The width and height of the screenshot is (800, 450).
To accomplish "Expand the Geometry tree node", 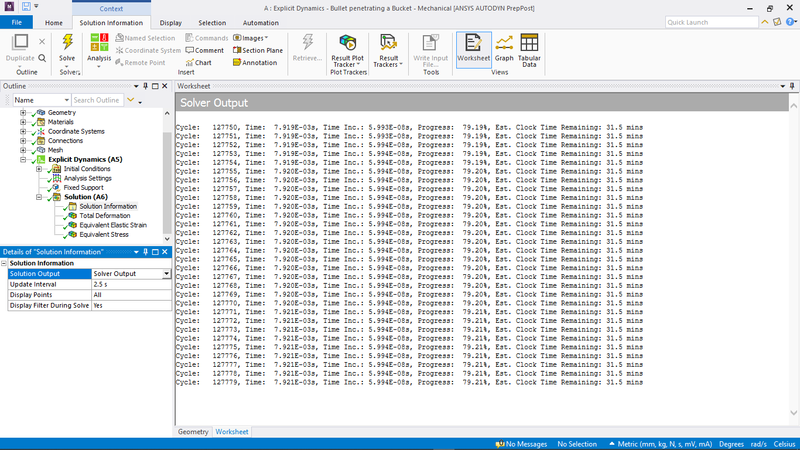I will (x=23, y=113).
